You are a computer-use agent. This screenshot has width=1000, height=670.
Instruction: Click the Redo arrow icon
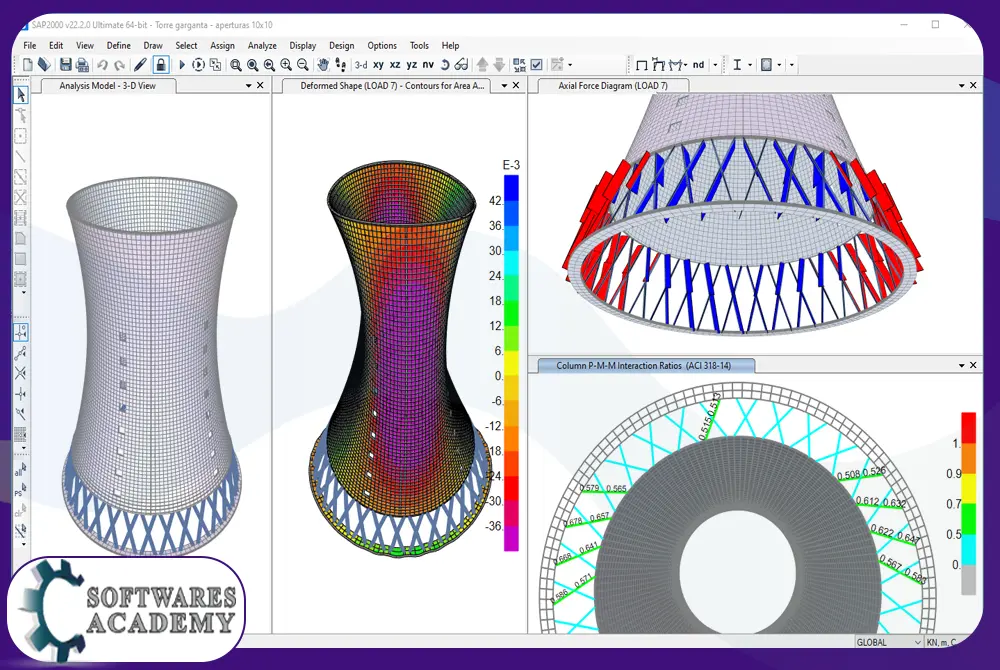(119, 64)
